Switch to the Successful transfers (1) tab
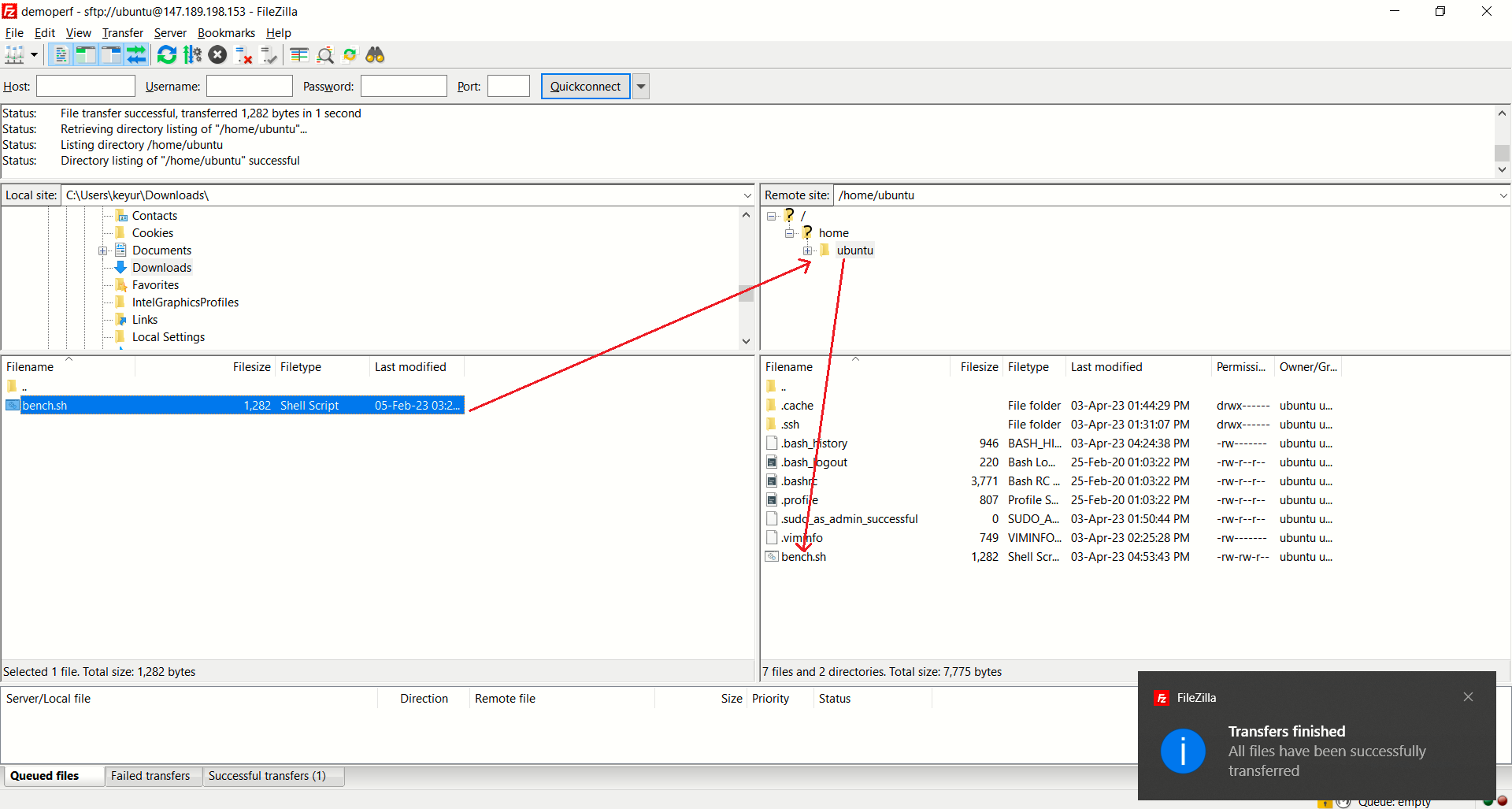 [273, 776]
